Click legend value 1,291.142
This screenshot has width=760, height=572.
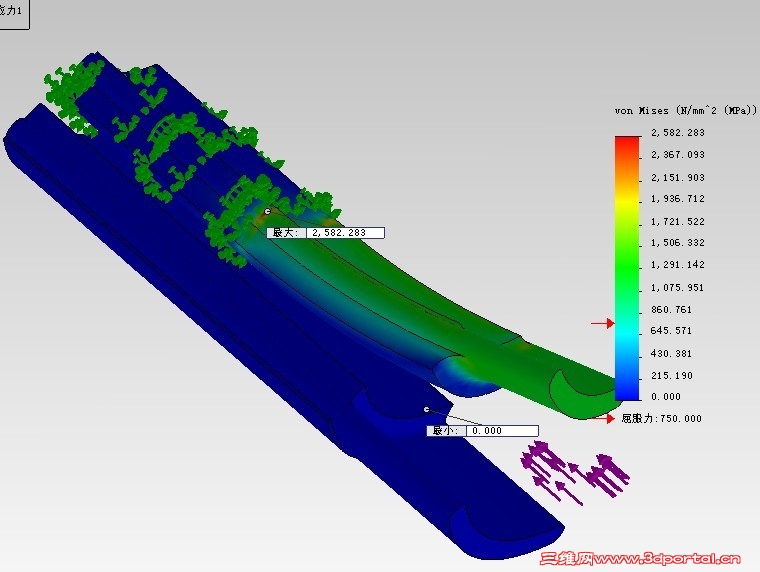[678, 265]
